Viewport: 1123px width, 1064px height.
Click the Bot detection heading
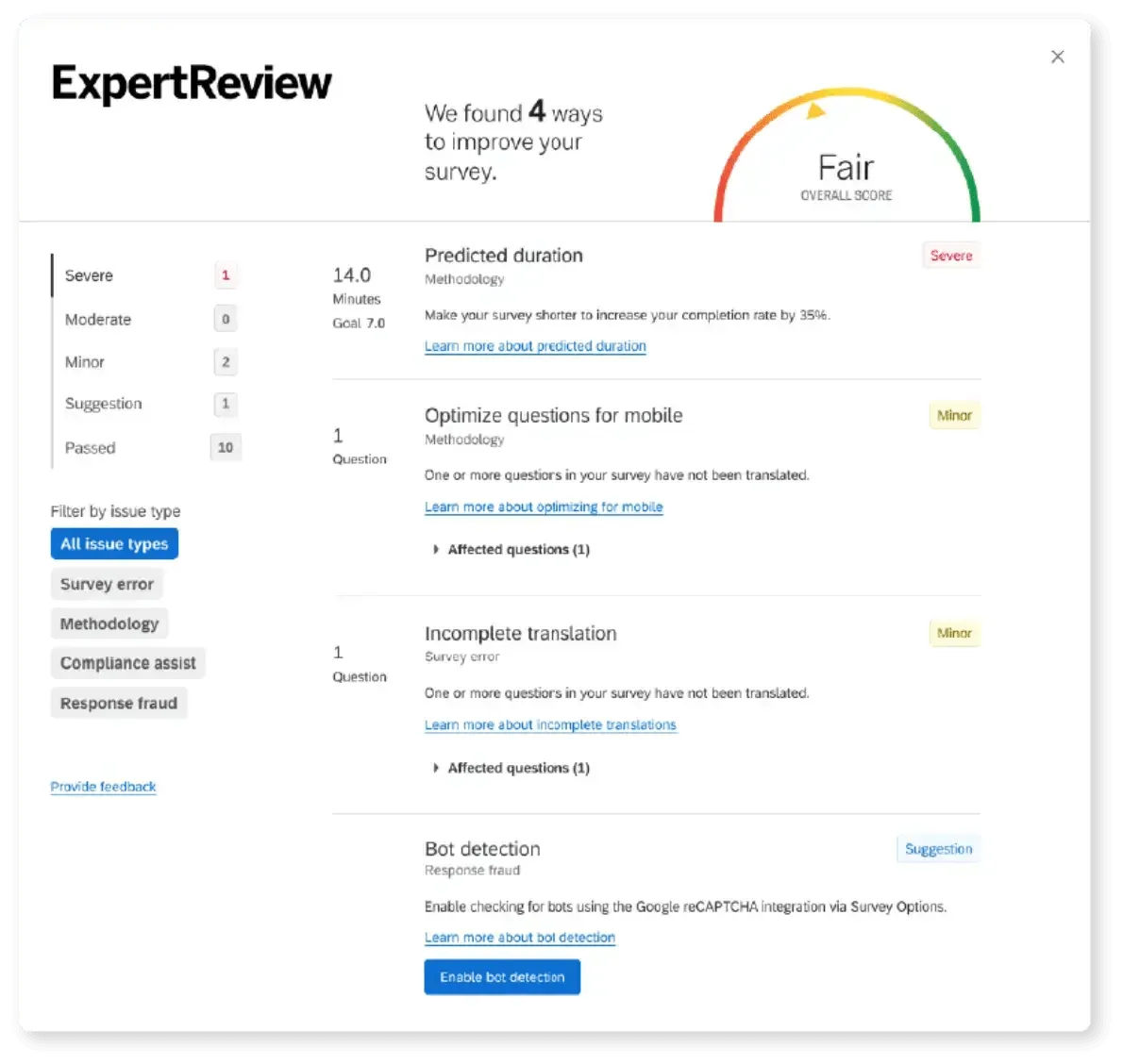(483, 849)
